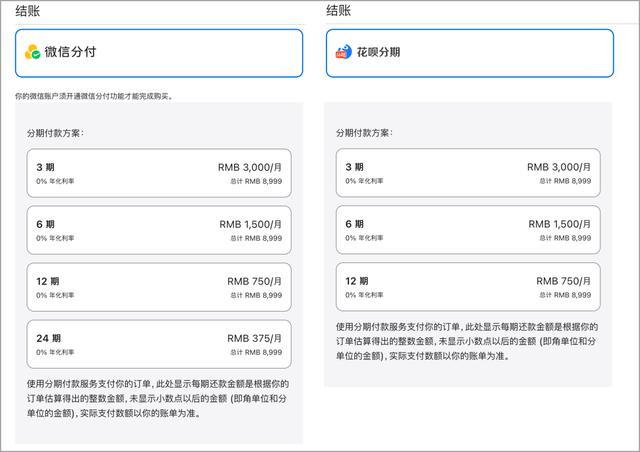Click RMB 3,000/月 in the 花呗分期 panel
Image resolution: width=640 pixels, height=452 pixels.
[559, 167]
